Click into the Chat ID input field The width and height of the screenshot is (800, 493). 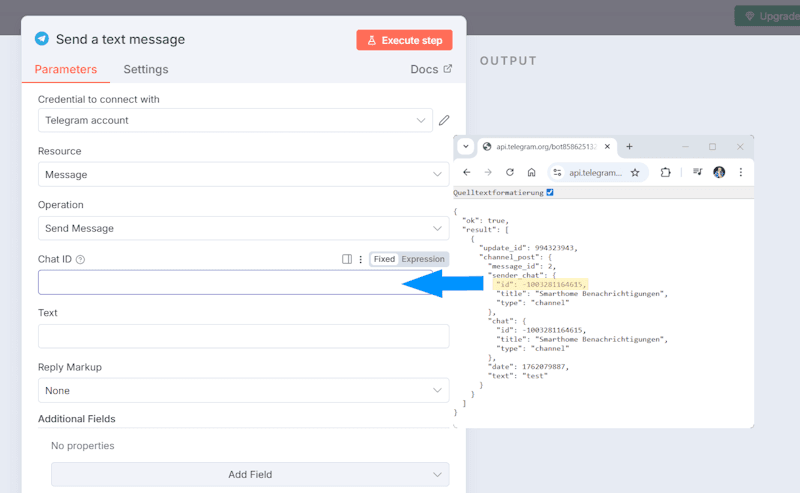click(200, 283)
